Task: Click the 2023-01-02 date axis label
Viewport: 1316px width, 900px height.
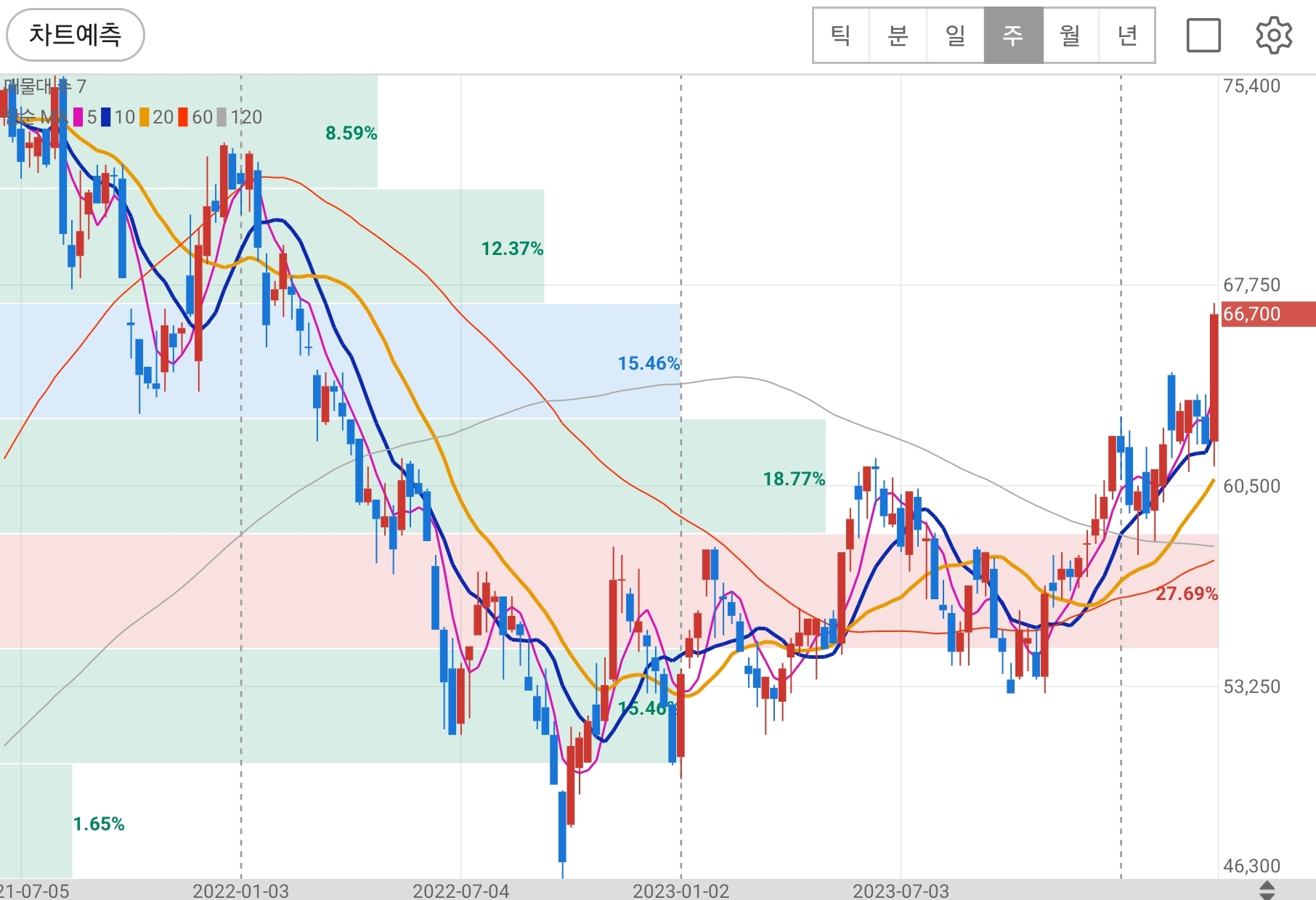Action: (681, 891)
